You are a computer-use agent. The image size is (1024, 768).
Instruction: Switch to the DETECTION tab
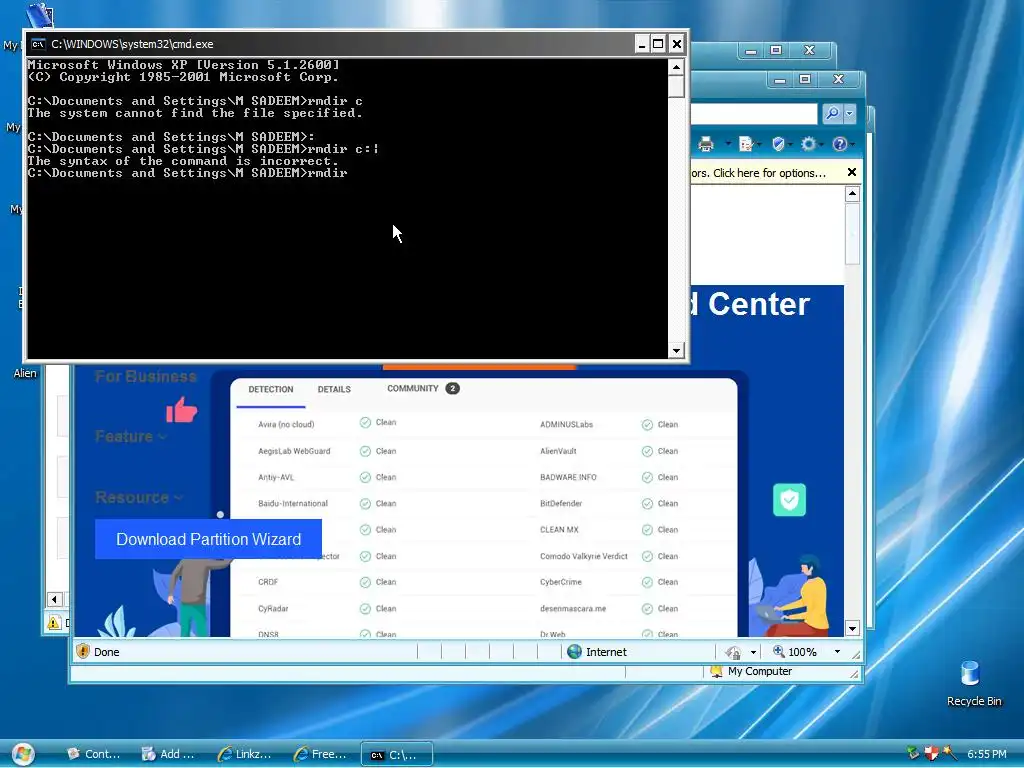pos(270,389)
